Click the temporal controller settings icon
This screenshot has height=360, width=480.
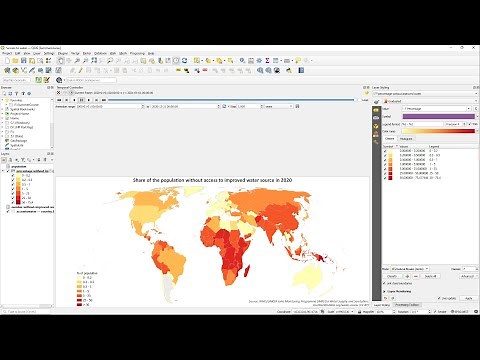pos(367,93)
